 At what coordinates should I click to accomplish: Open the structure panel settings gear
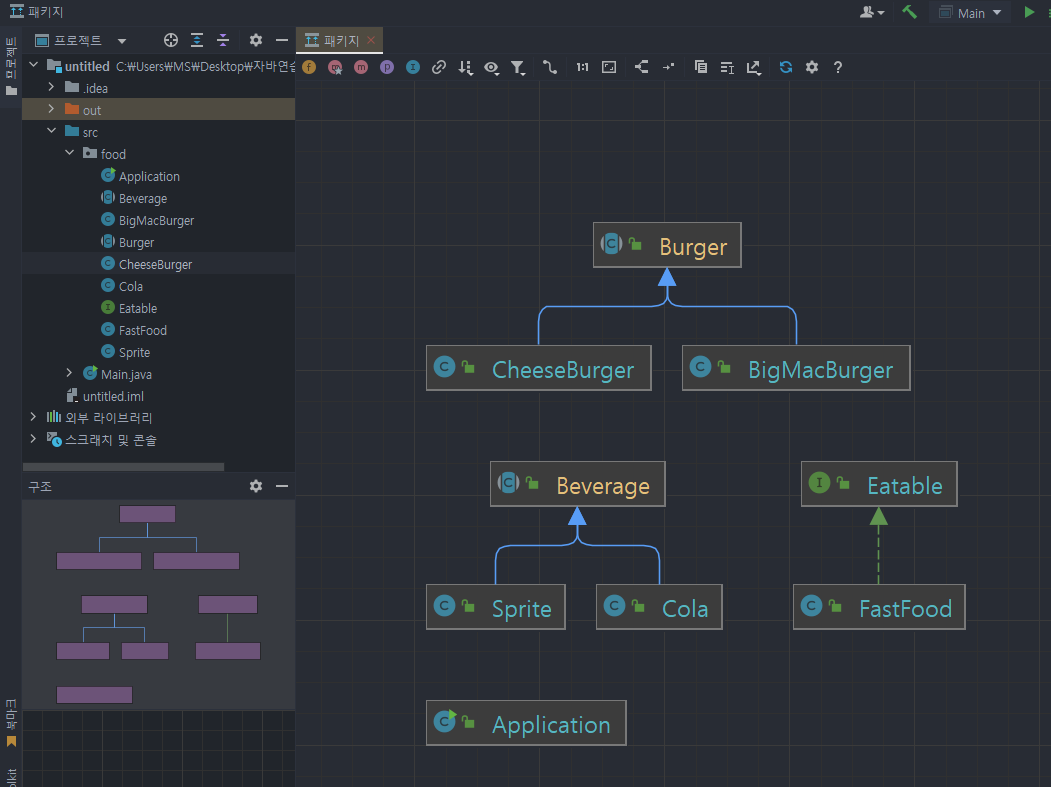(x=256, y=486)
